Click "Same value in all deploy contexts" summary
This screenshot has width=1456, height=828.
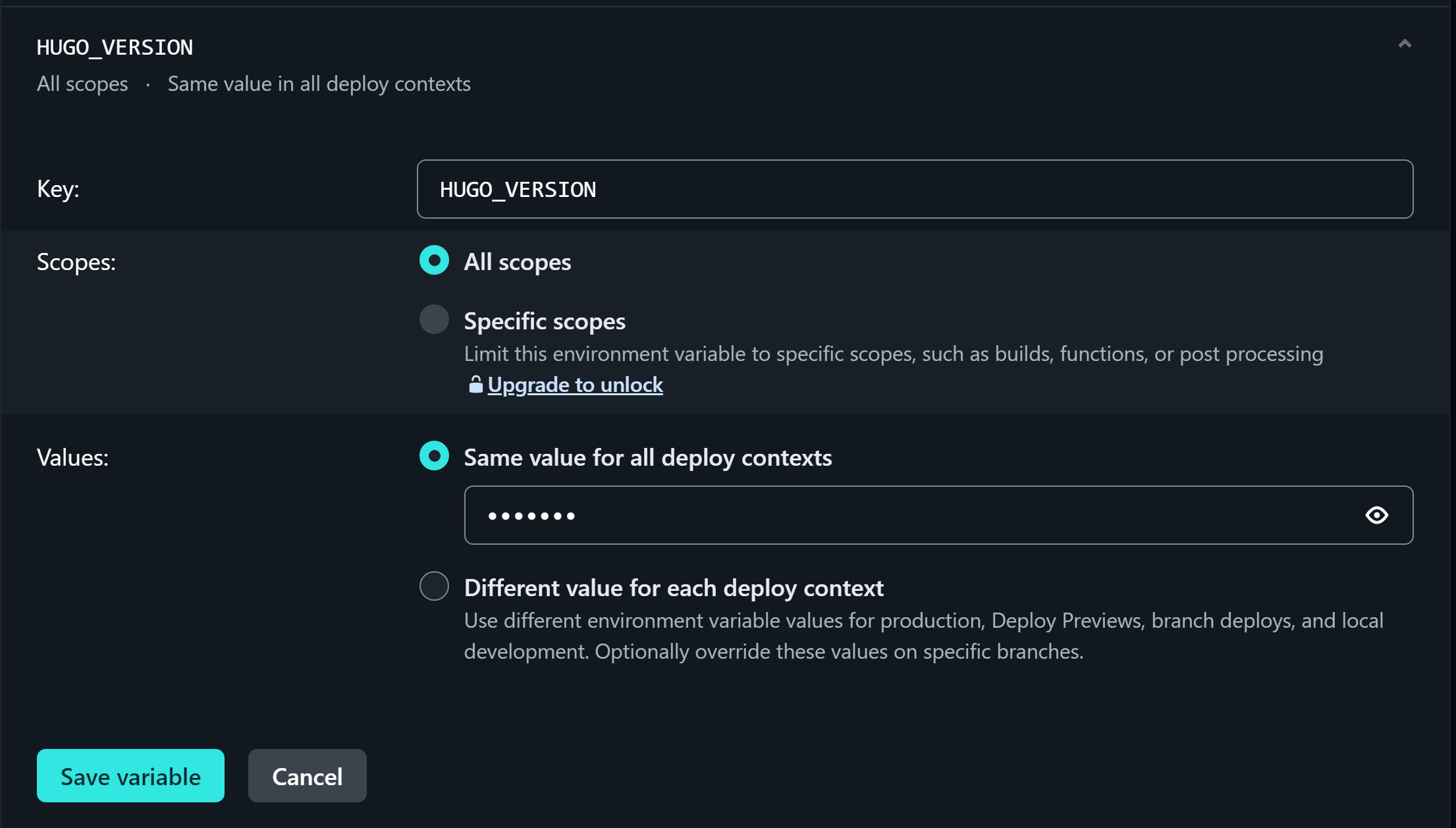click(x=319, y=84)
